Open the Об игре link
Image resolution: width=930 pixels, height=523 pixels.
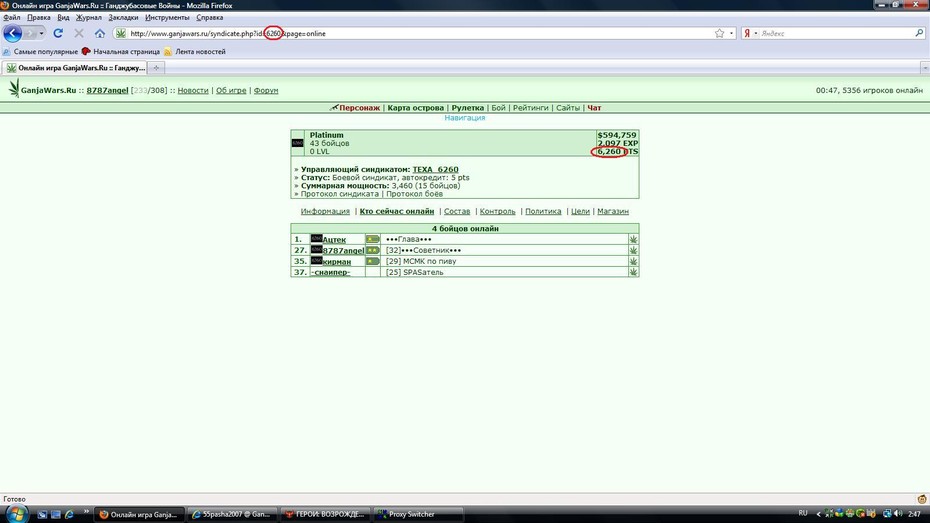click(x=231, y=90)
